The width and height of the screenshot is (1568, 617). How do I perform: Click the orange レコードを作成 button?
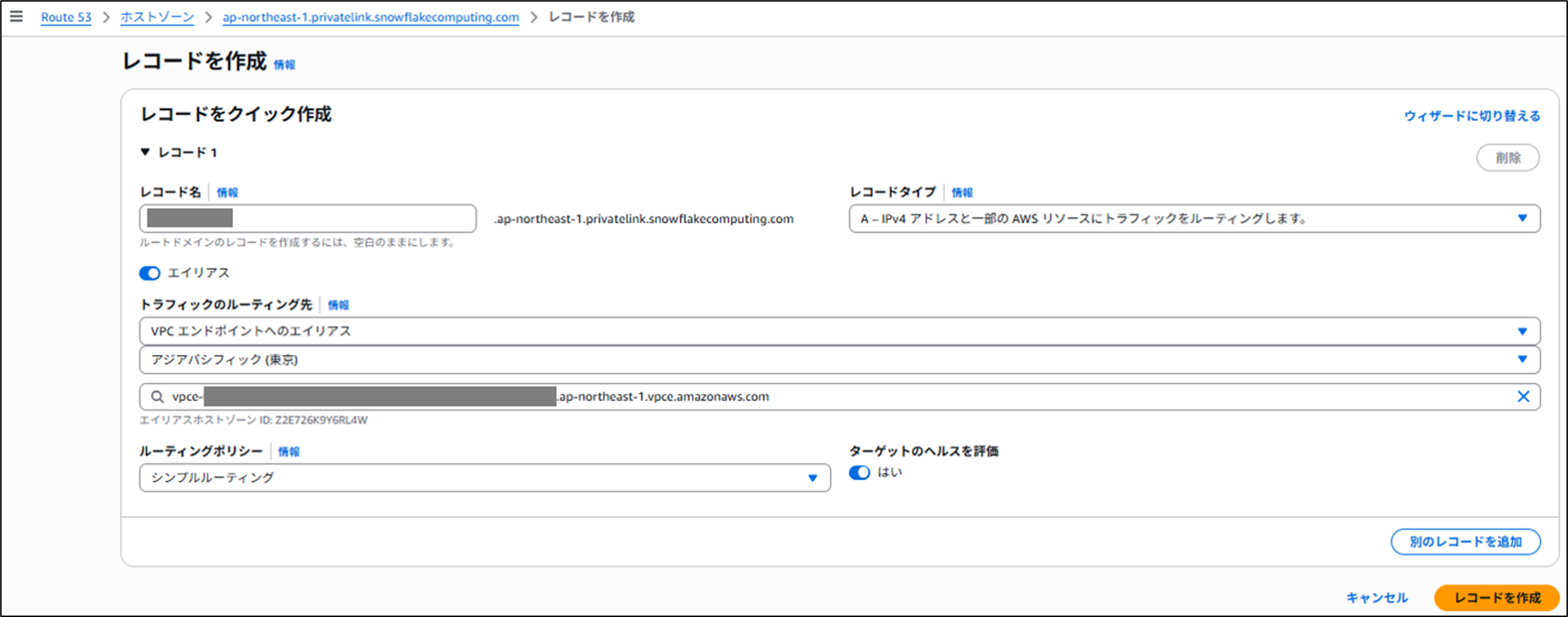[1497, 598]
